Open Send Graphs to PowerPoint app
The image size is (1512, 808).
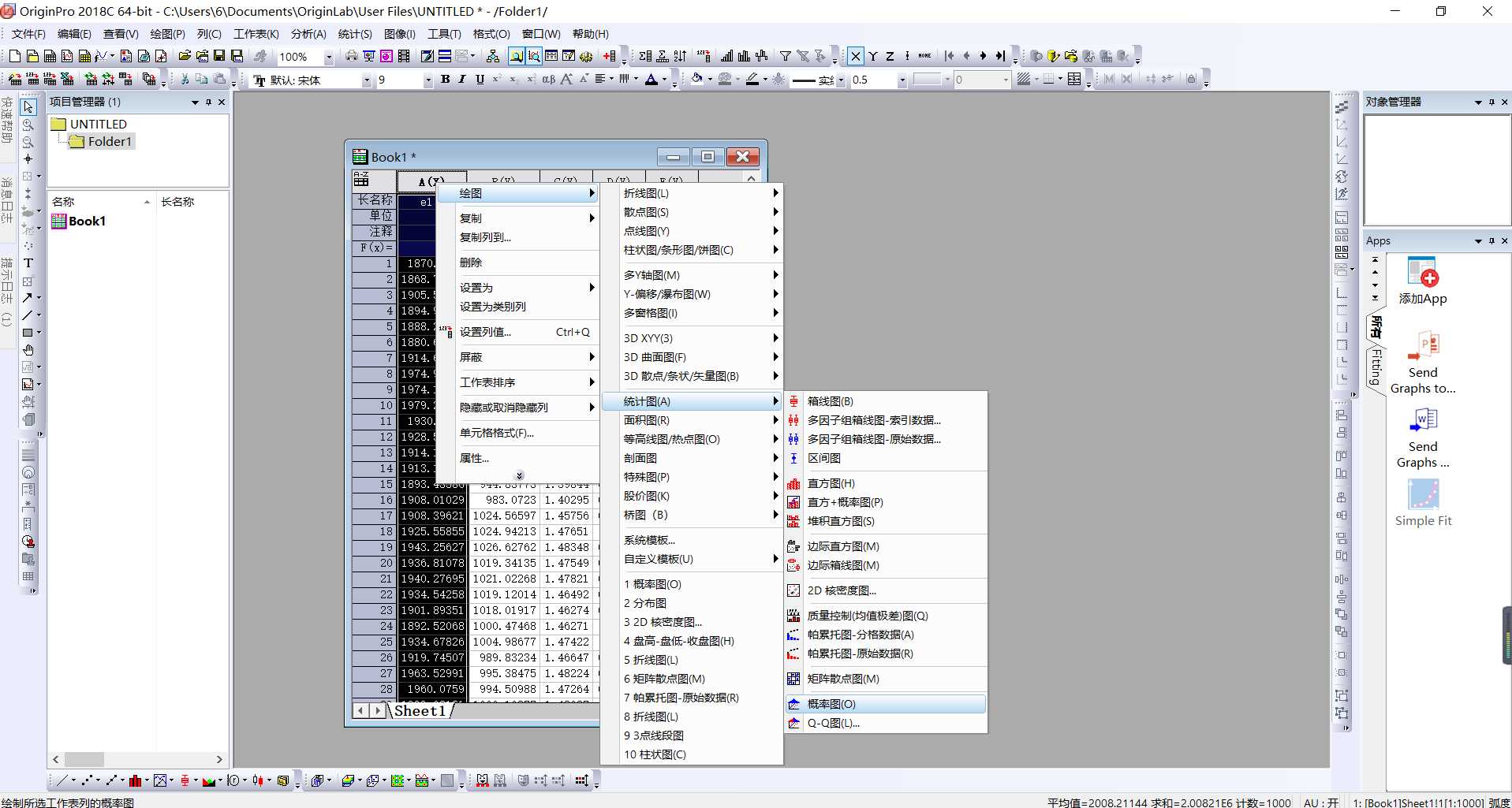tap(1423, 363)
